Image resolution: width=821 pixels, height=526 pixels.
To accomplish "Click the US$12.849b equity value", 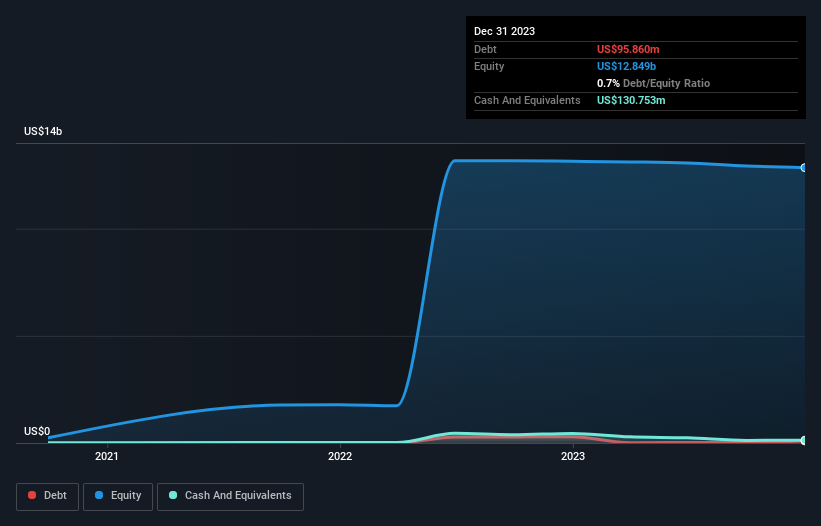I will (x=626, y=66).
